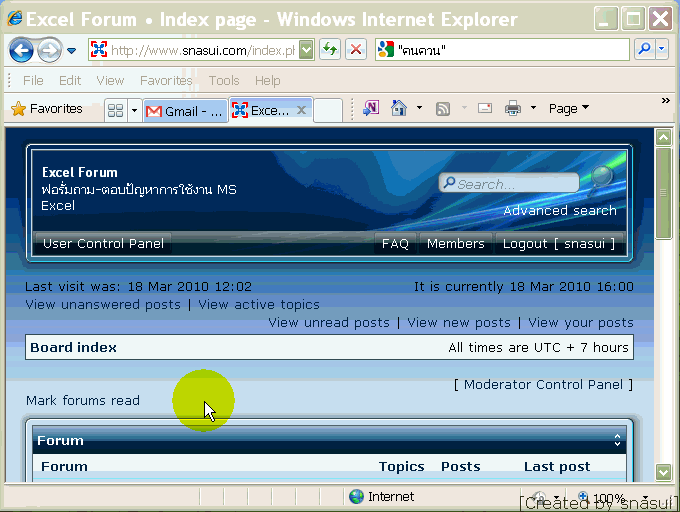680x512 pixels.
Task: Open the Members list
Action: [455, 244]
